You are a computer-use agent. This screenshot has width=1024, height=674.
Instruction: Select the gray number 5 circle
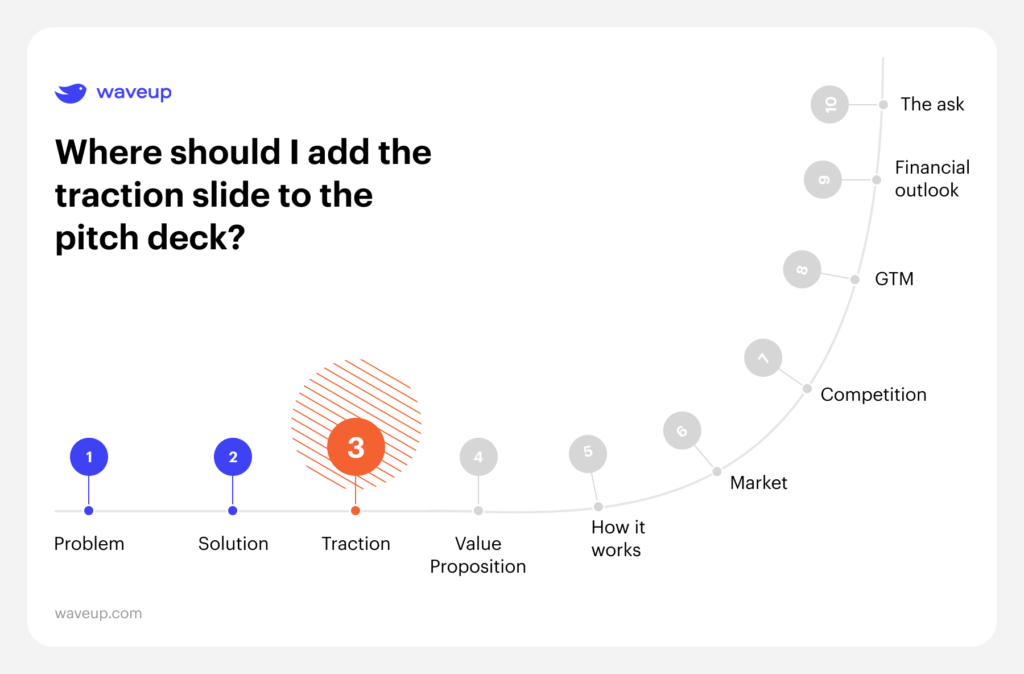point(588,452)
